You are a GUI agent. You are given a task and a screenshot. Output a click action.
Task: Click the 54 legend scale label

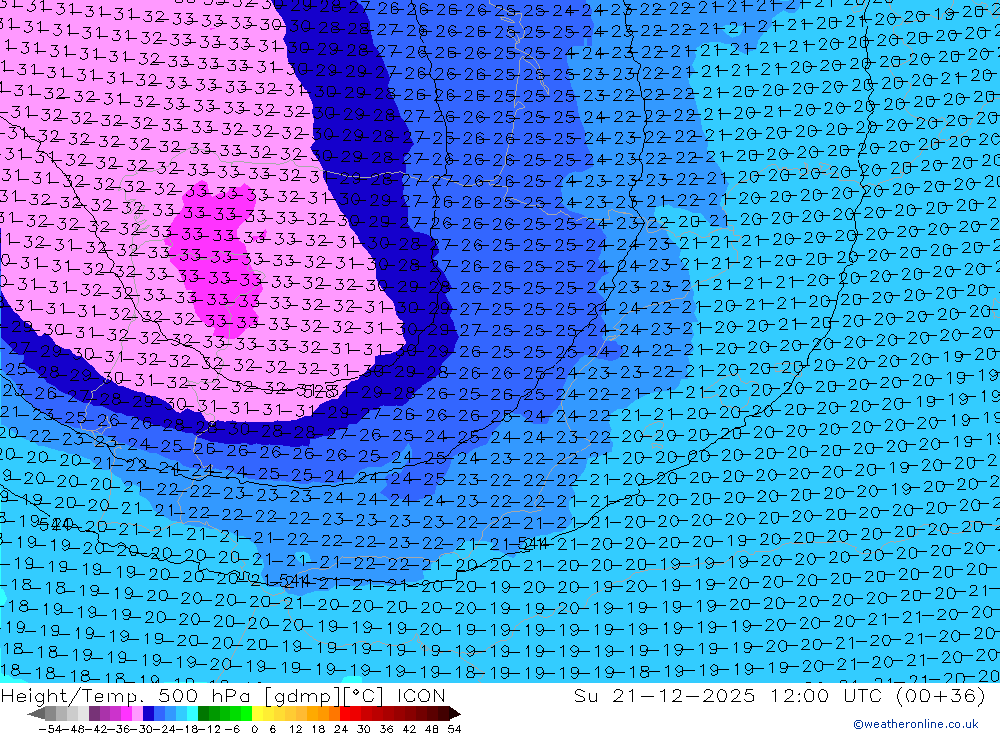(454, 729)
